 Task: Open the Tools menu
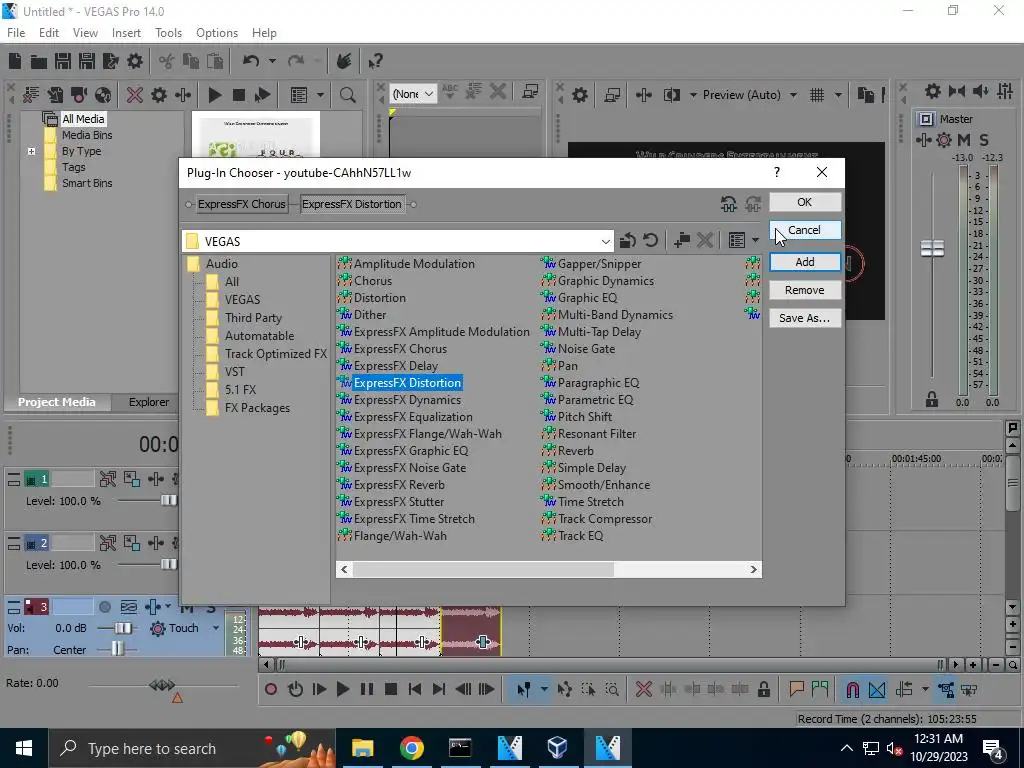(168, 33)
